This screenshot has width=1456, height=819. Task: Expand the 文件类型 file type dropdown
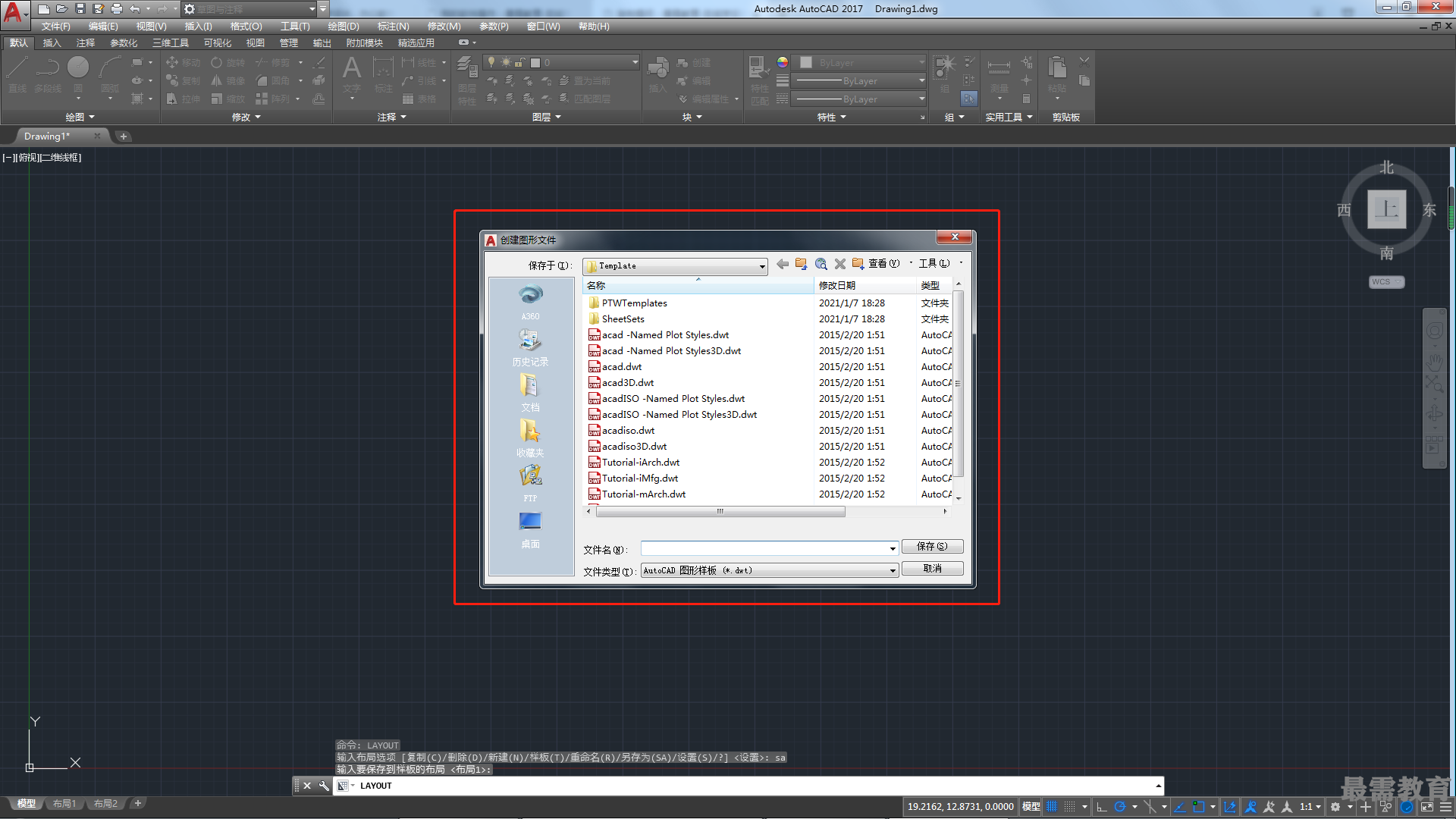(893, 570)
